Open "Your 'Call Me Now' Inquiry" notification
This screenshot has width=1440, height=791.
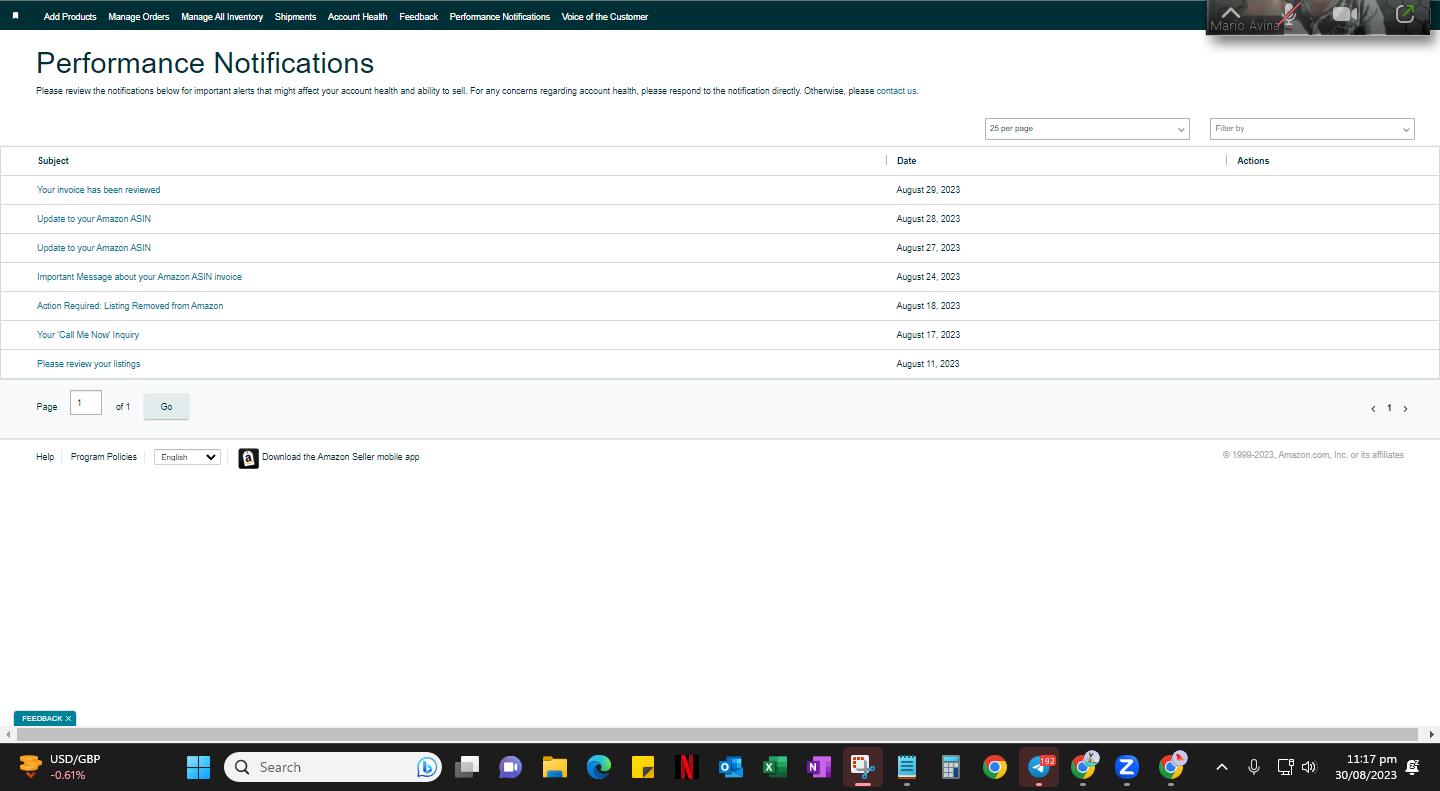(88, 335)
